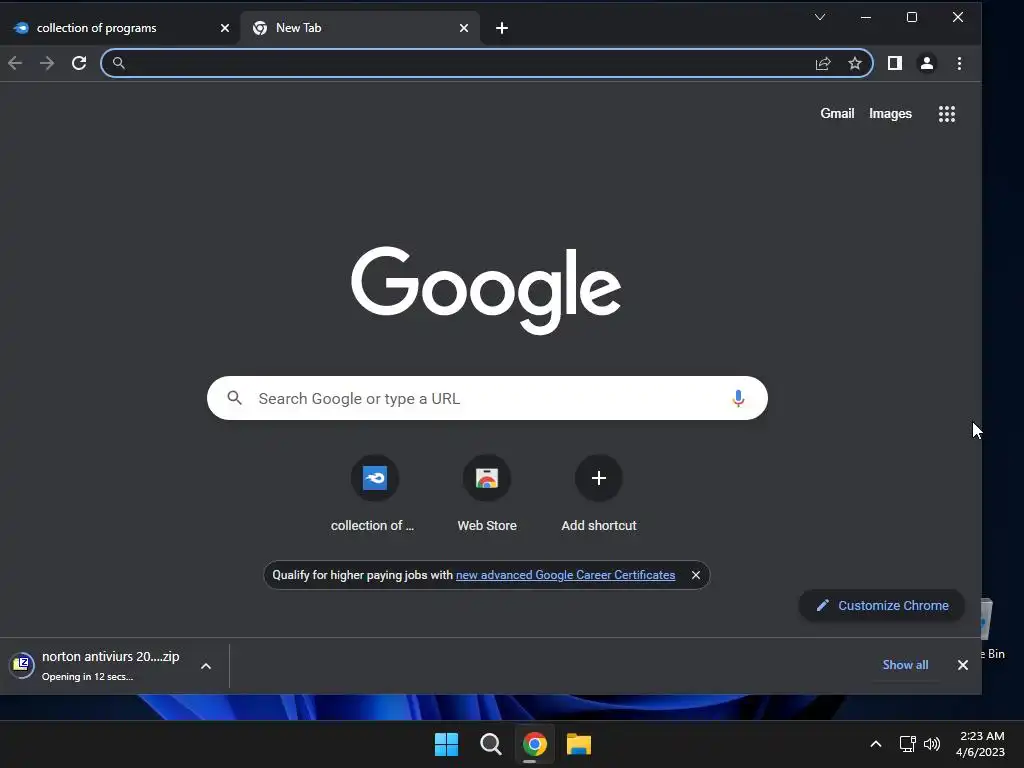Open the volume control in system tray
The height and width of the screenshot is (768, 1024).
coord(932,744)
